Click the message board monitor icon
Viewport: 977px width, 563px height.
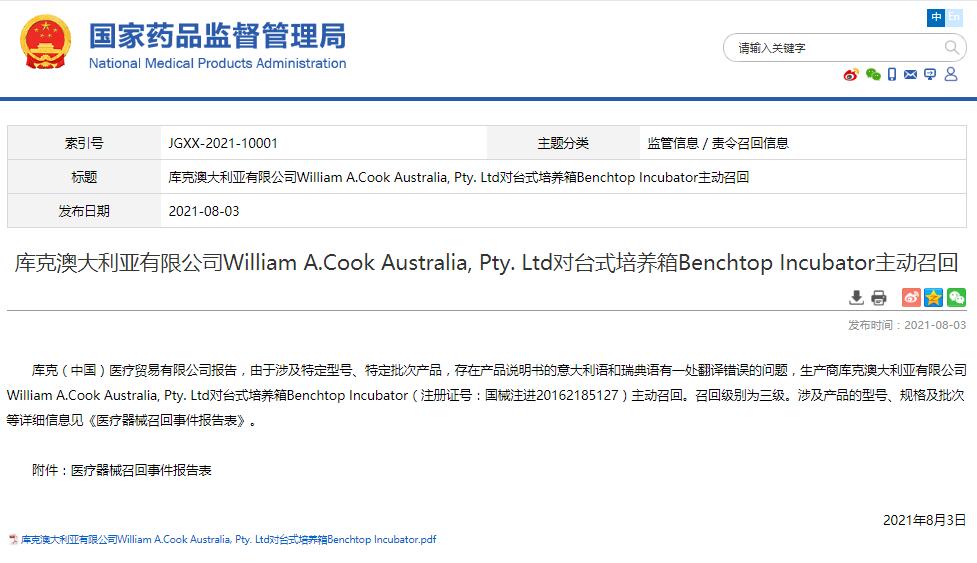pyautogui.click(x=930, y=75)
